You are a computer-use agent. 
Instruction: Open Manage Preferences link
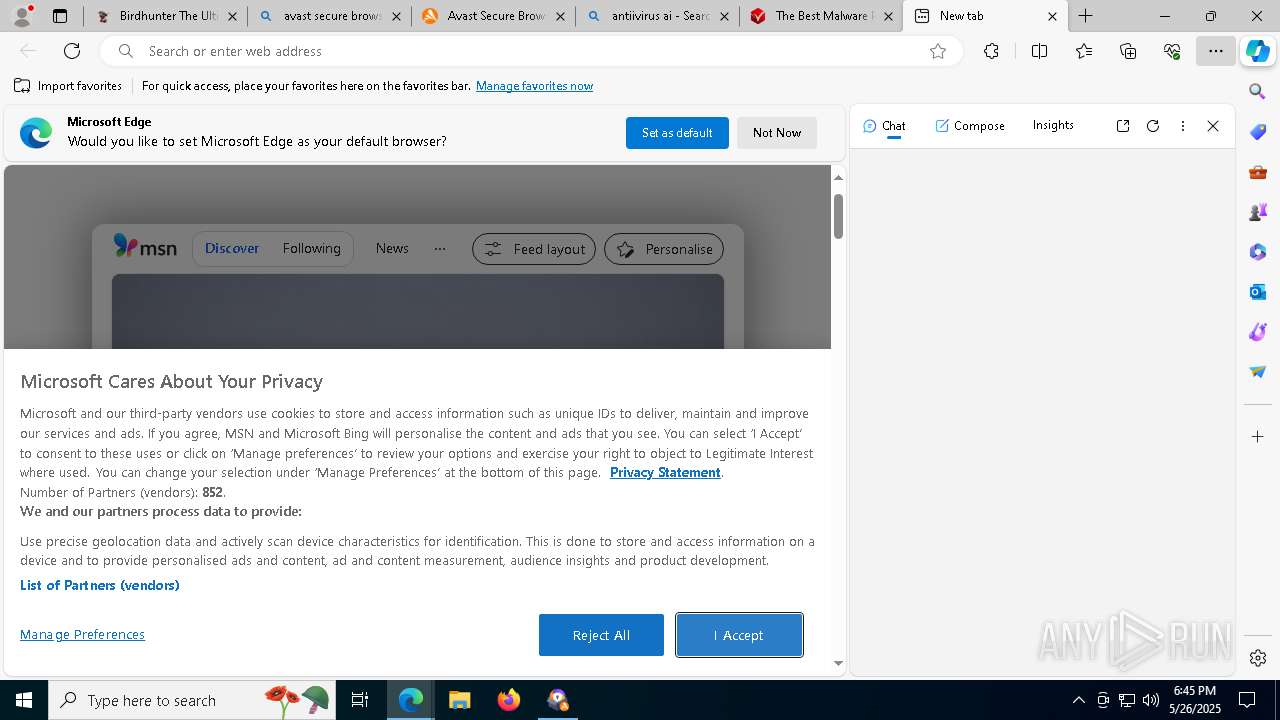(x=82, y=634)
